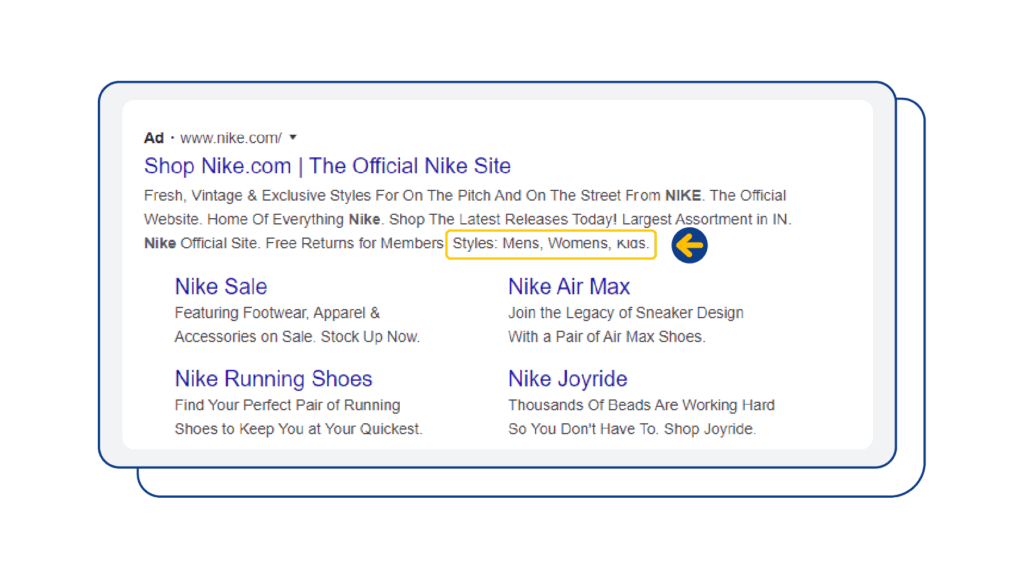
Task: Visit the Nike Air Max sitelink
Action: [x=569, y=287]
